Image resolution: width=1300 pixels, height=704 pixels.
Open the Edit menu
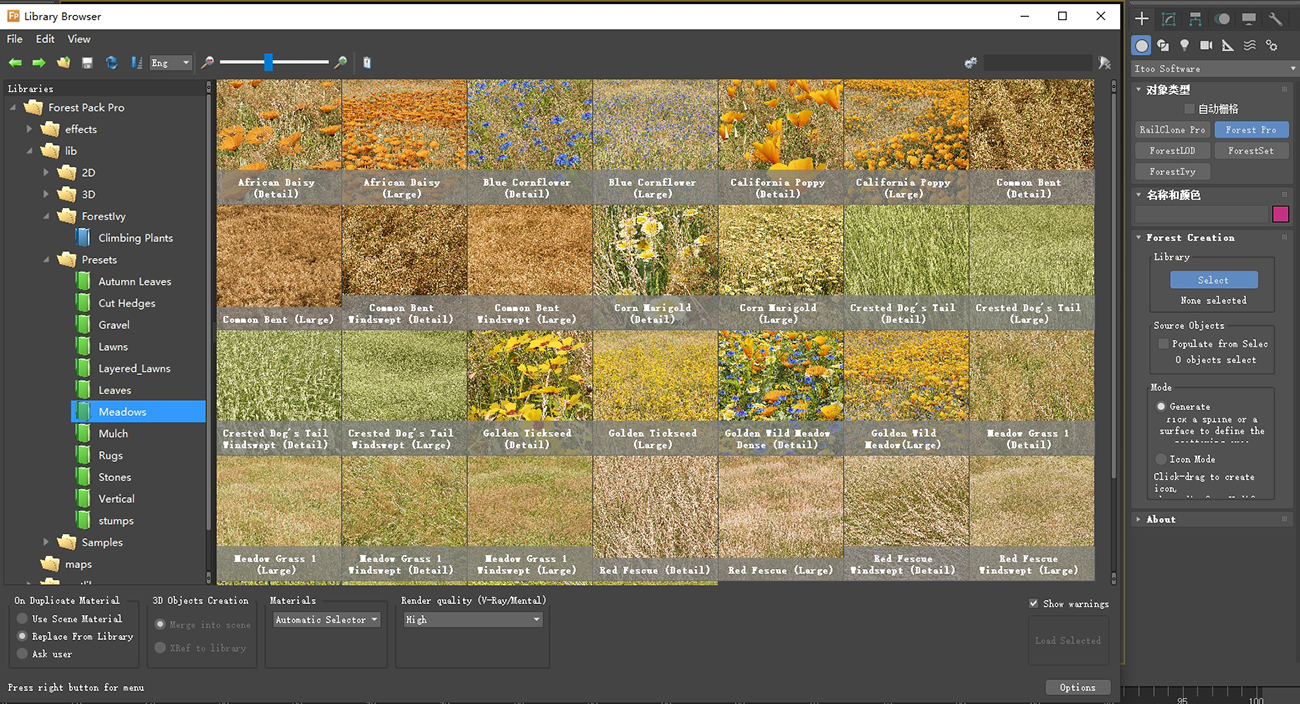point(45,39)
